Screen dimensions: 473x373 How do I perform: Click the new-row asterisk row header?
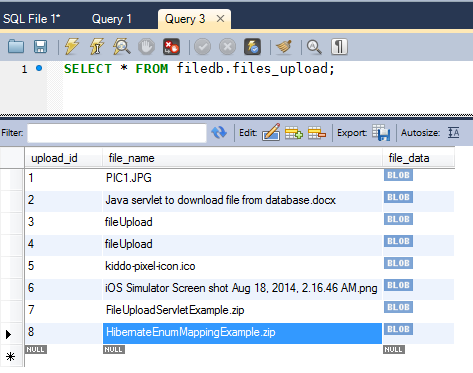tap(11, 357)
